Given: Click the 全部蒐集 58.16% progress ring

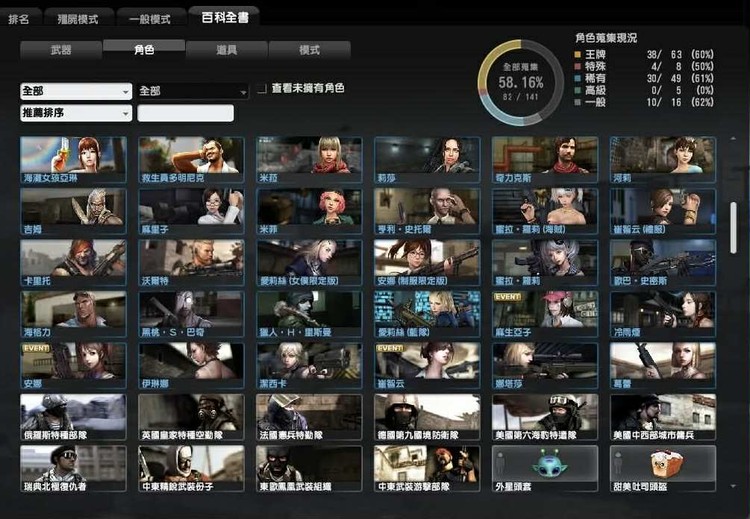Looking at the screenshot, I should point(520,83).
